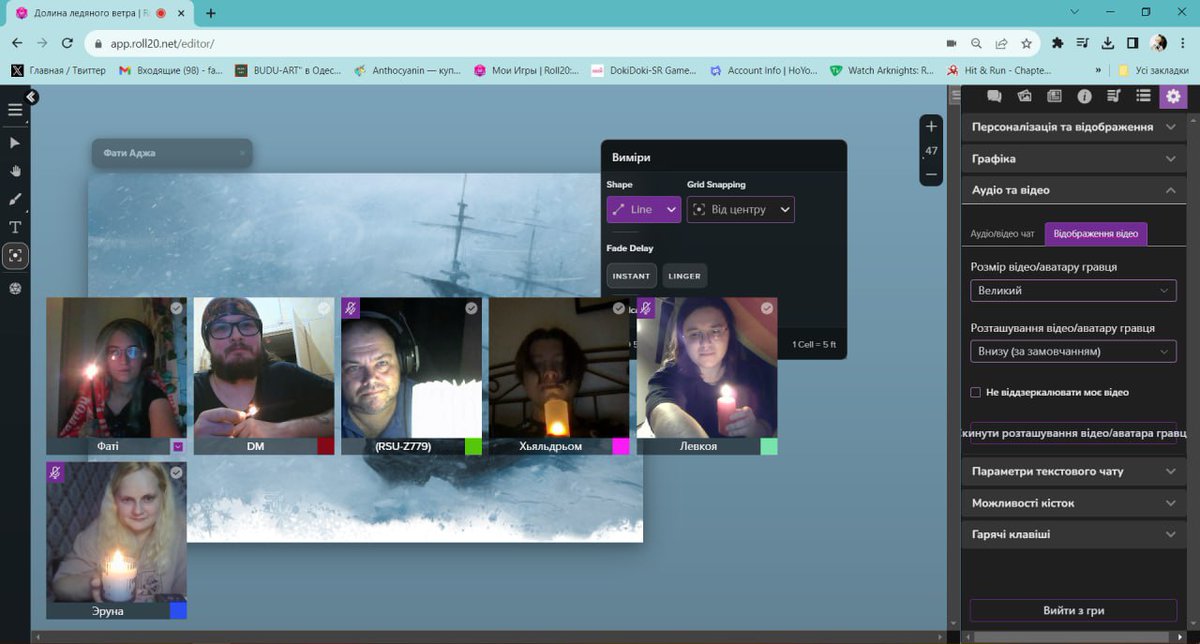Open Chrome media control icon

[x=1082, y=43]
